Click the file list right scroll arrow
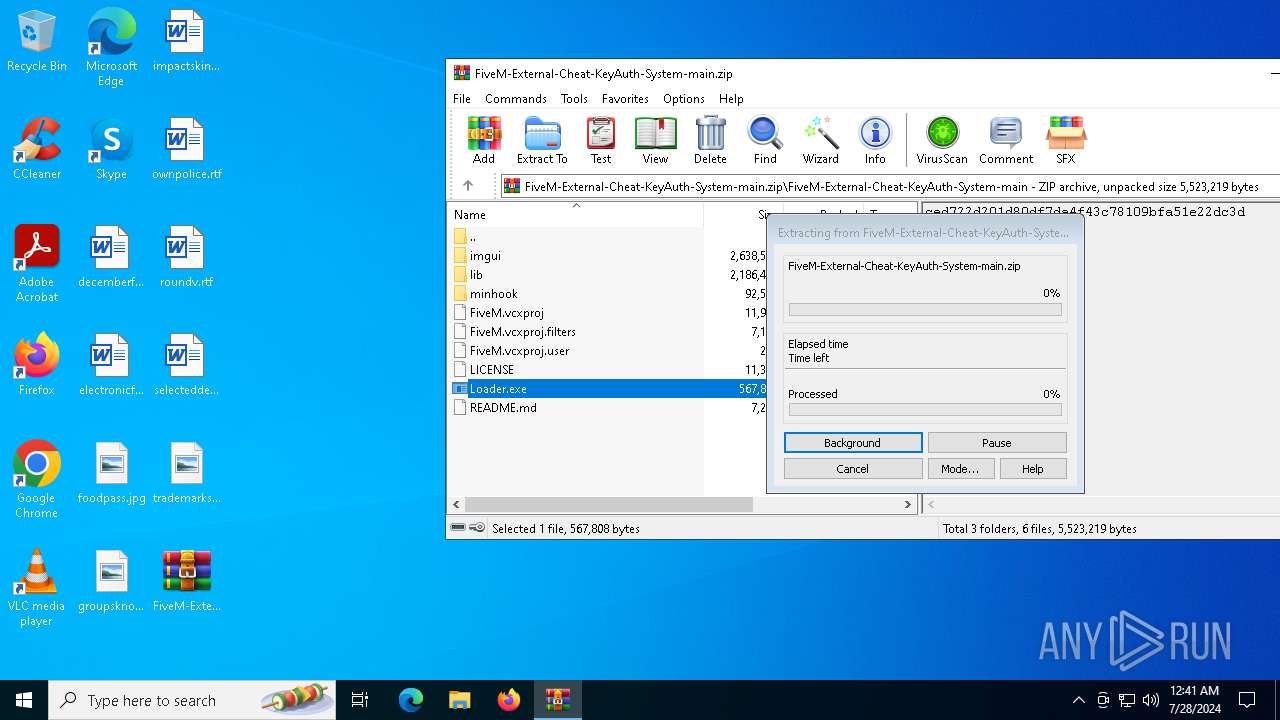The image size is (1280, 720). pos(908,505)
